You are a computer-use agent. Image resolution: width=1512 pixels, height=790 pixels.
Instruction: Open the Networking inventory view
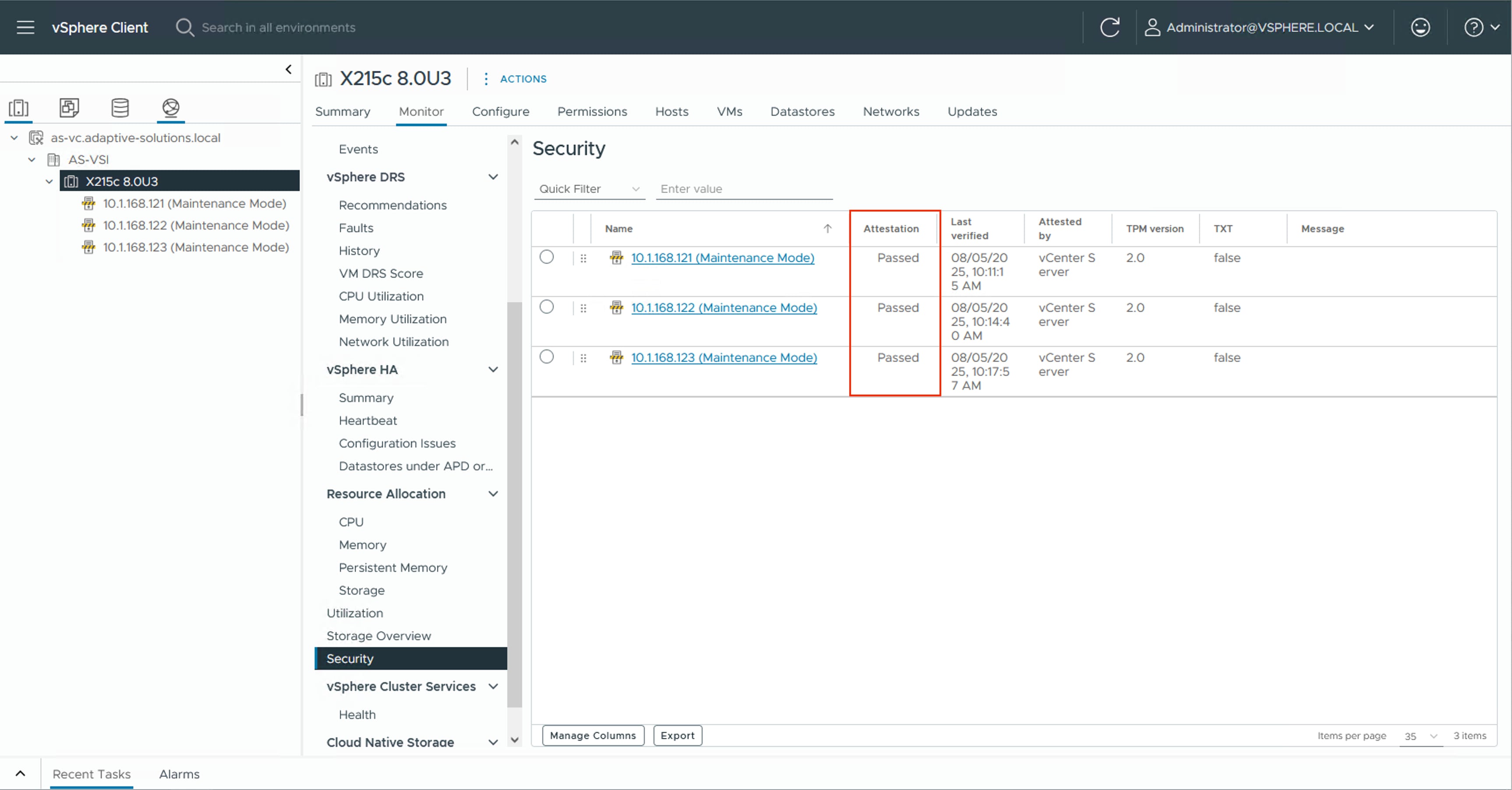tap(170, 108)
